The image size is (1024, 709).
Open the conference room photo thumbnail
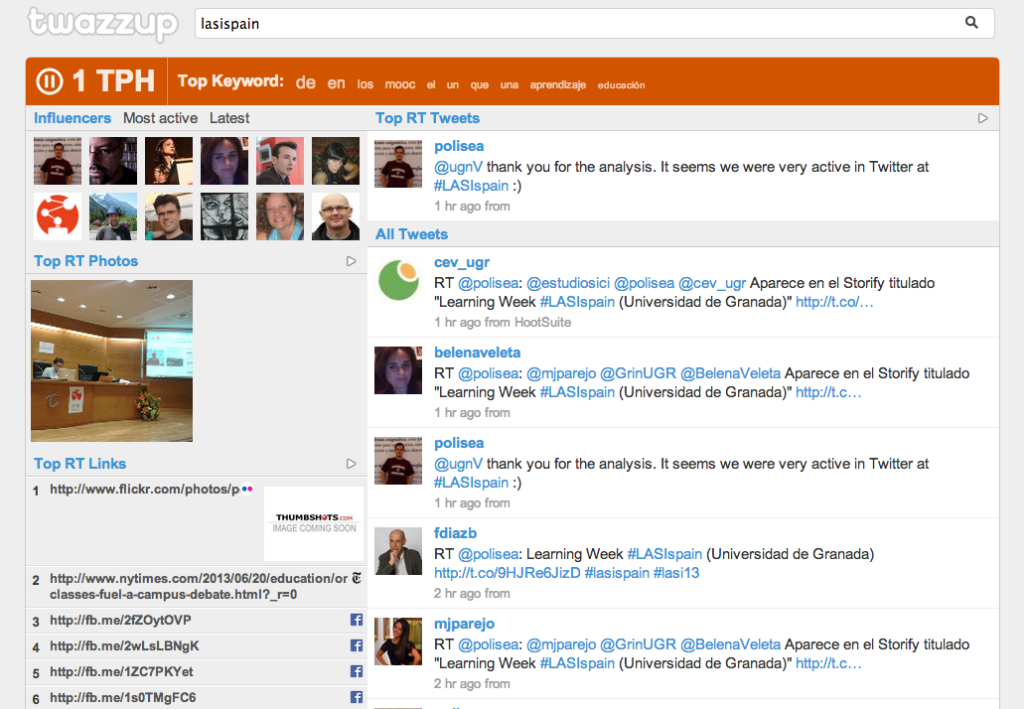click(112, 361)
